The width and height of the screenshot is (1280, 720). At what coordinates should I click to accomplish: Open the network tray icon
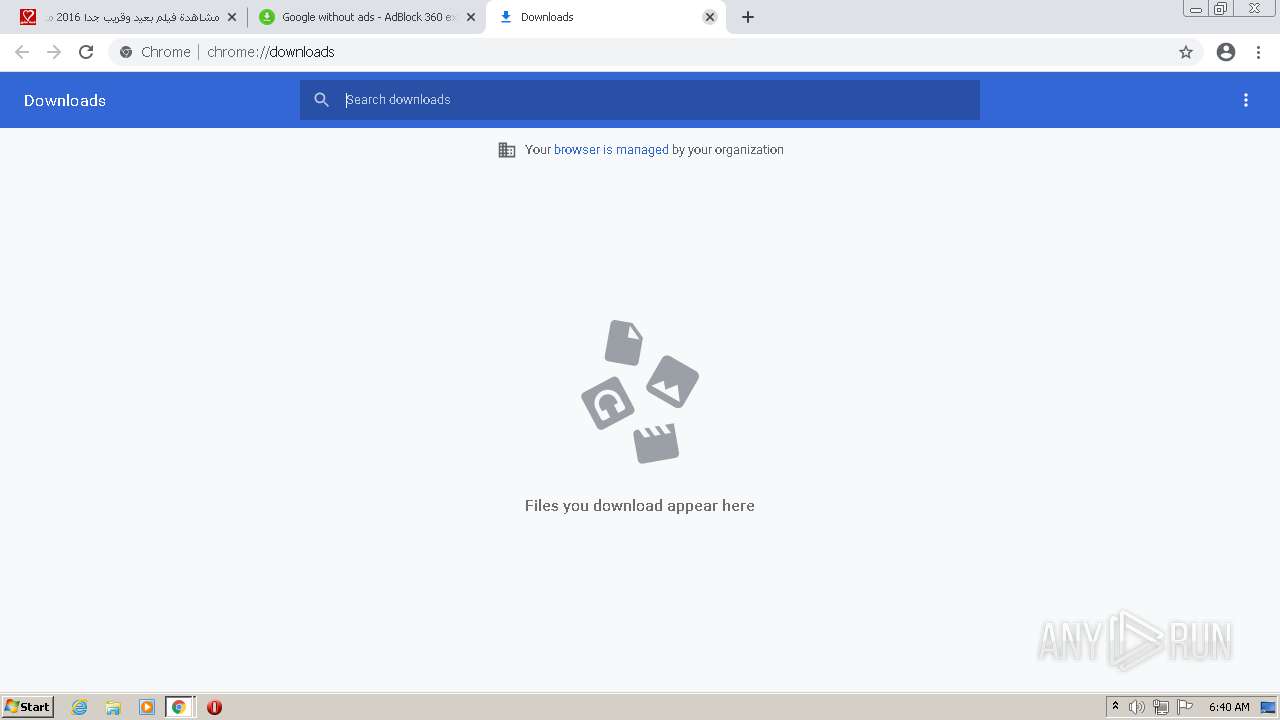(x=1161, y=707)
